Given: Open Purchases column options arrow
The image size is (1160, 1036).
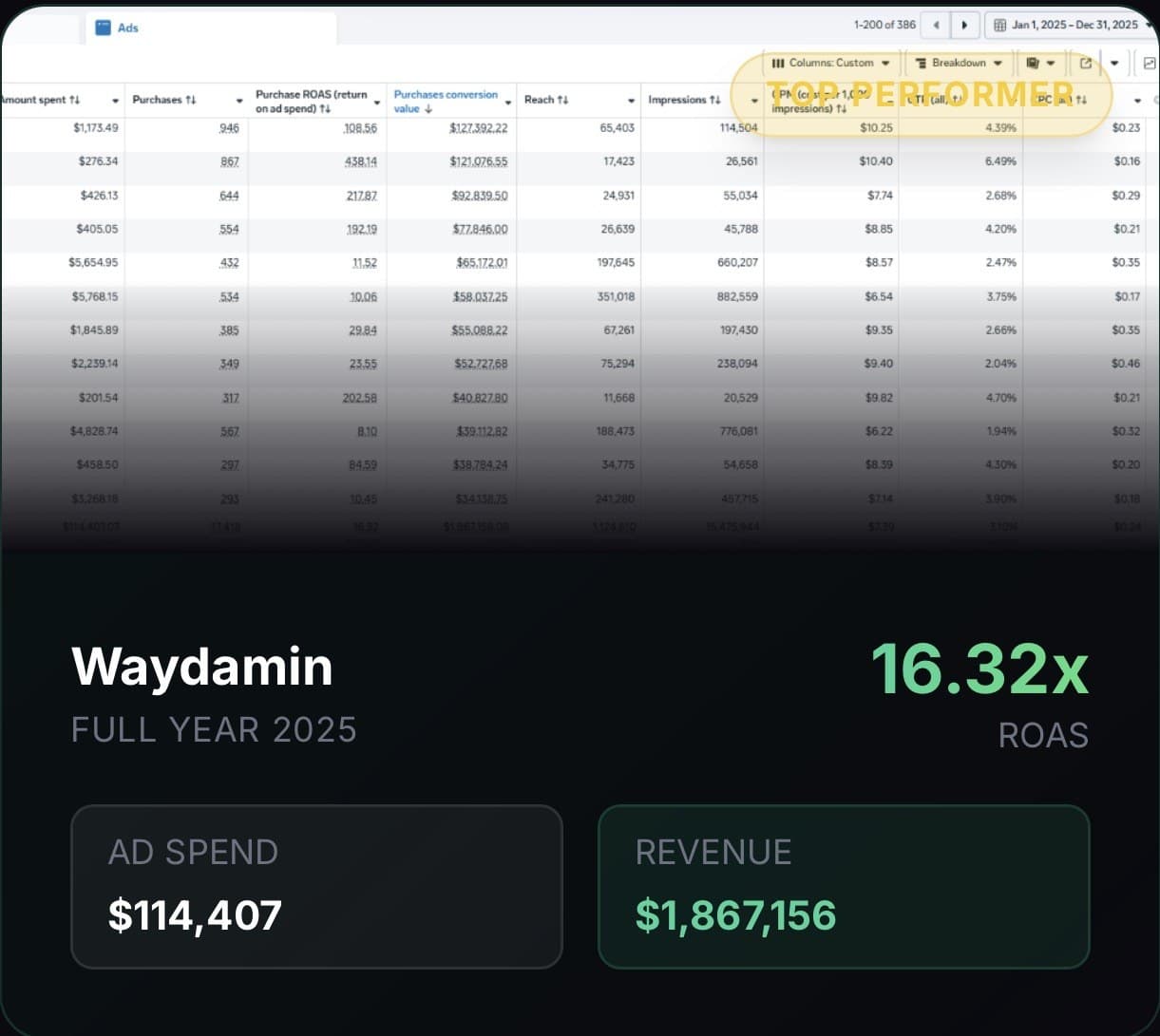Looking at the screenshot, I should tap(239, 101).
